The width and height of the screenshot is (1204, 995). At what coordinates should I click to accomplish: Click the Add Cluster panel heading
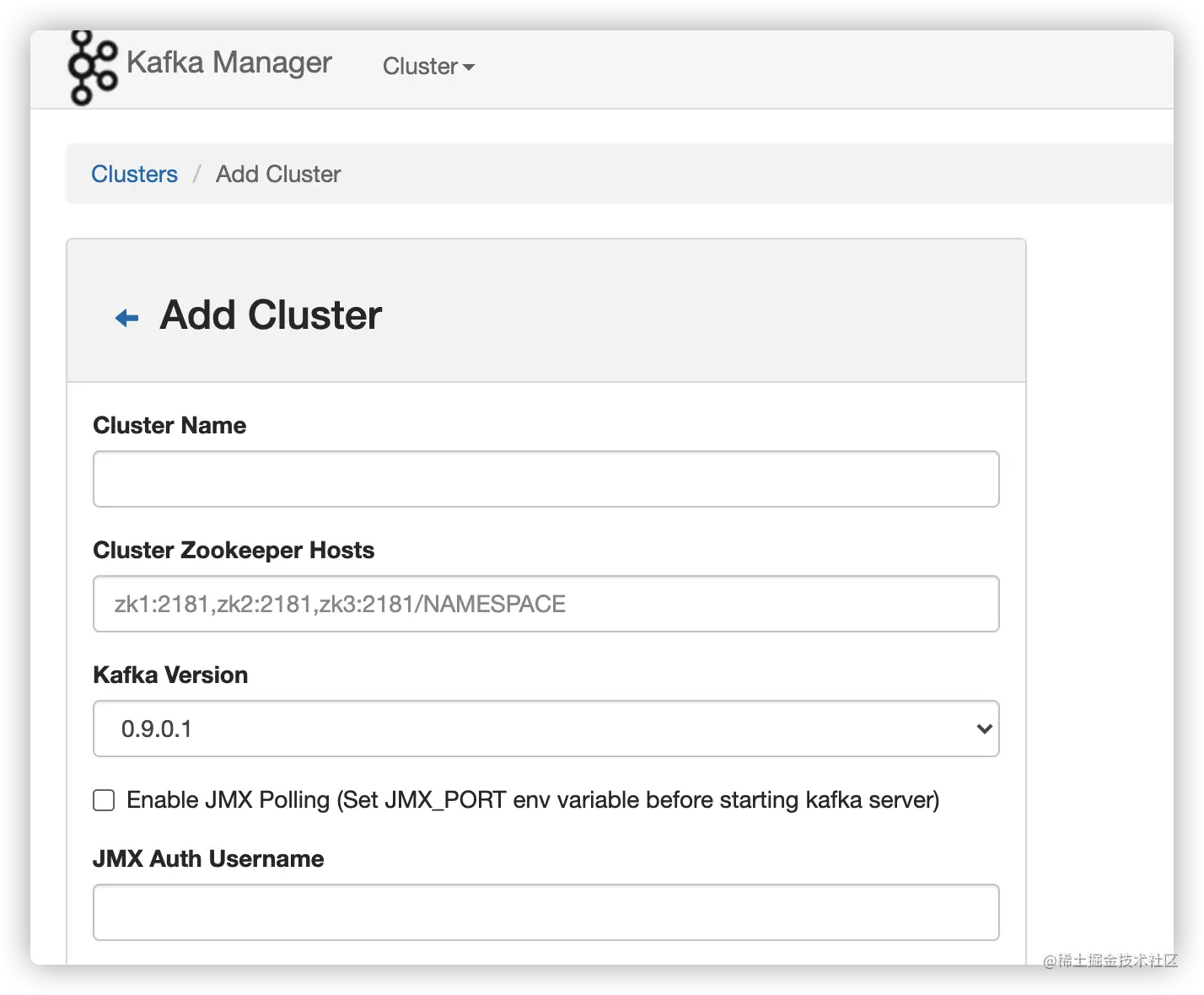(x=271, y=315)
